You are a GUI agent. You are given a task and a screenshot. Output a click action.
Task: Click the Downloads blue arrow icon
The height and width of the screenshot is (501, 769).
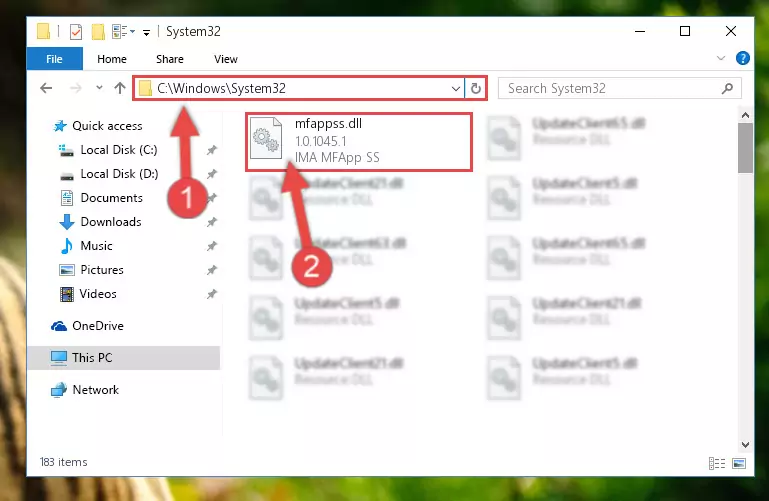click(x=67, y=222)
